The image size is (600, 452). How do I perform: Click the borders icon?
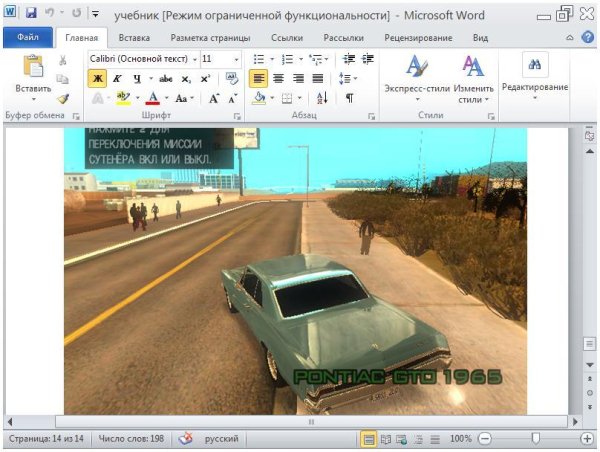(287, 98)
